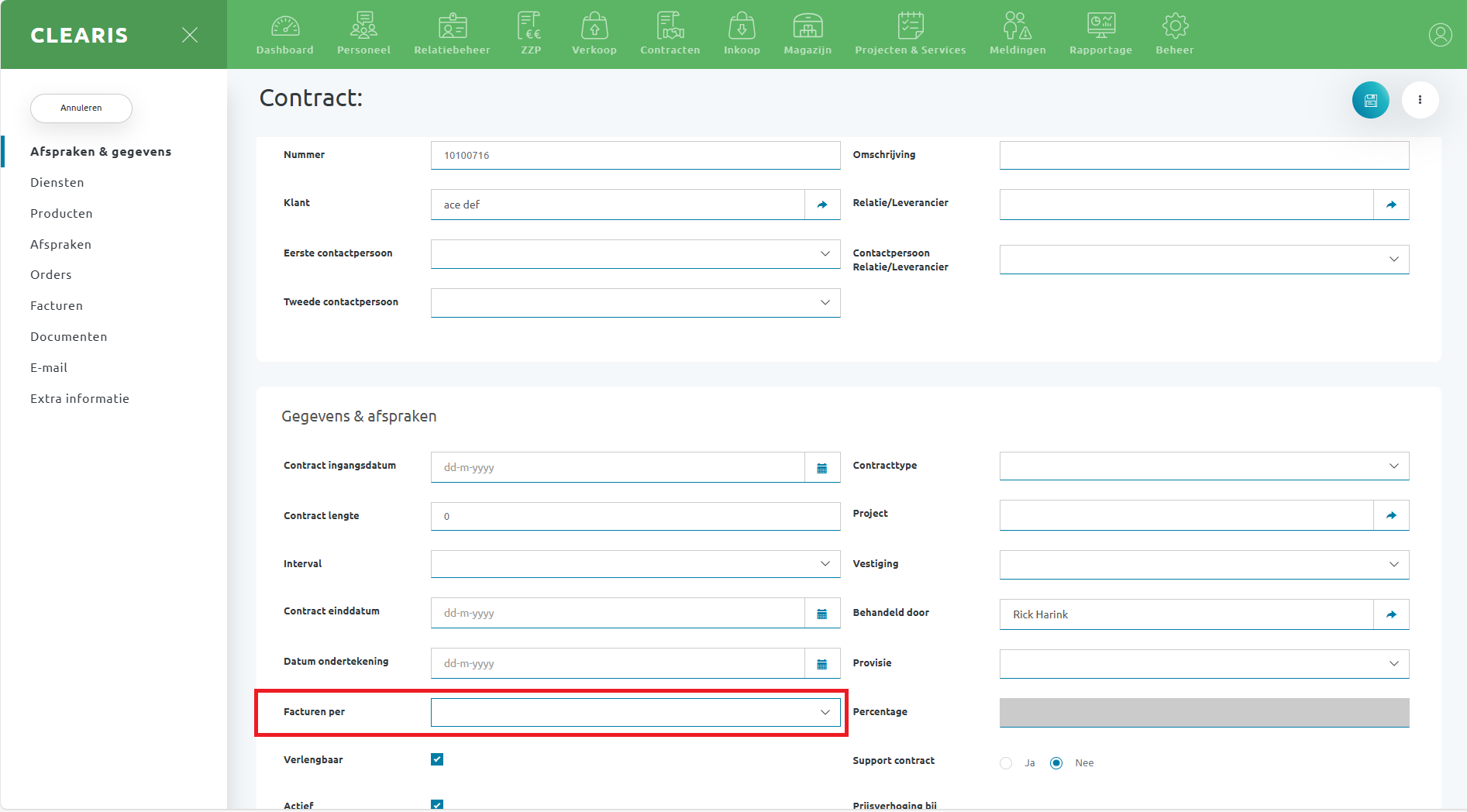Screen dimensions: 1467x812
Task: Open calendar for Contract ingangsdatum
Action: [822, 468]
